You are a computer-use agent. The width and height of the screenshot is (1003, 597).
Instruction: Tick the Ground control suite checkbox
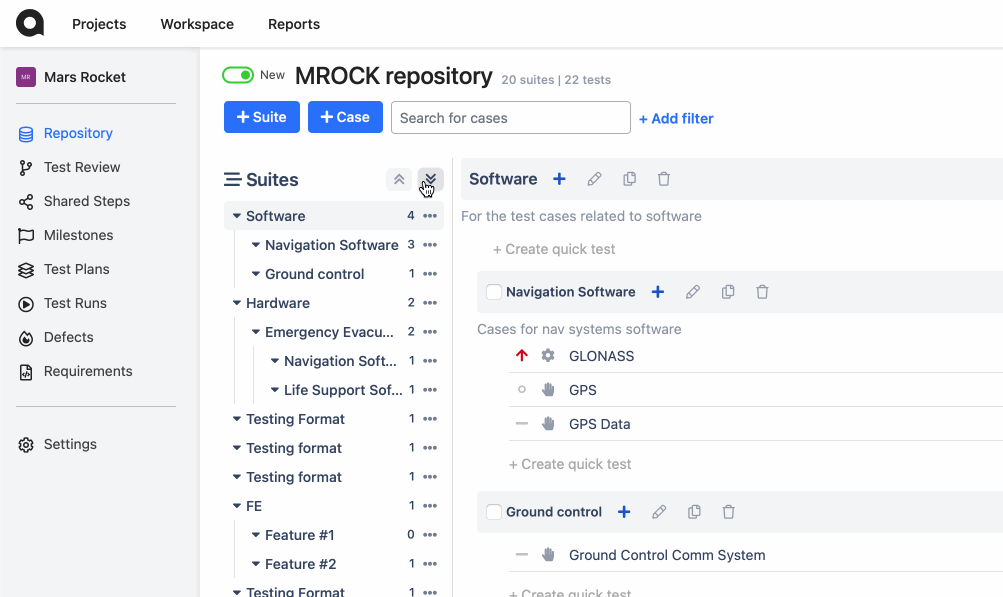click(x=494, y=512)
